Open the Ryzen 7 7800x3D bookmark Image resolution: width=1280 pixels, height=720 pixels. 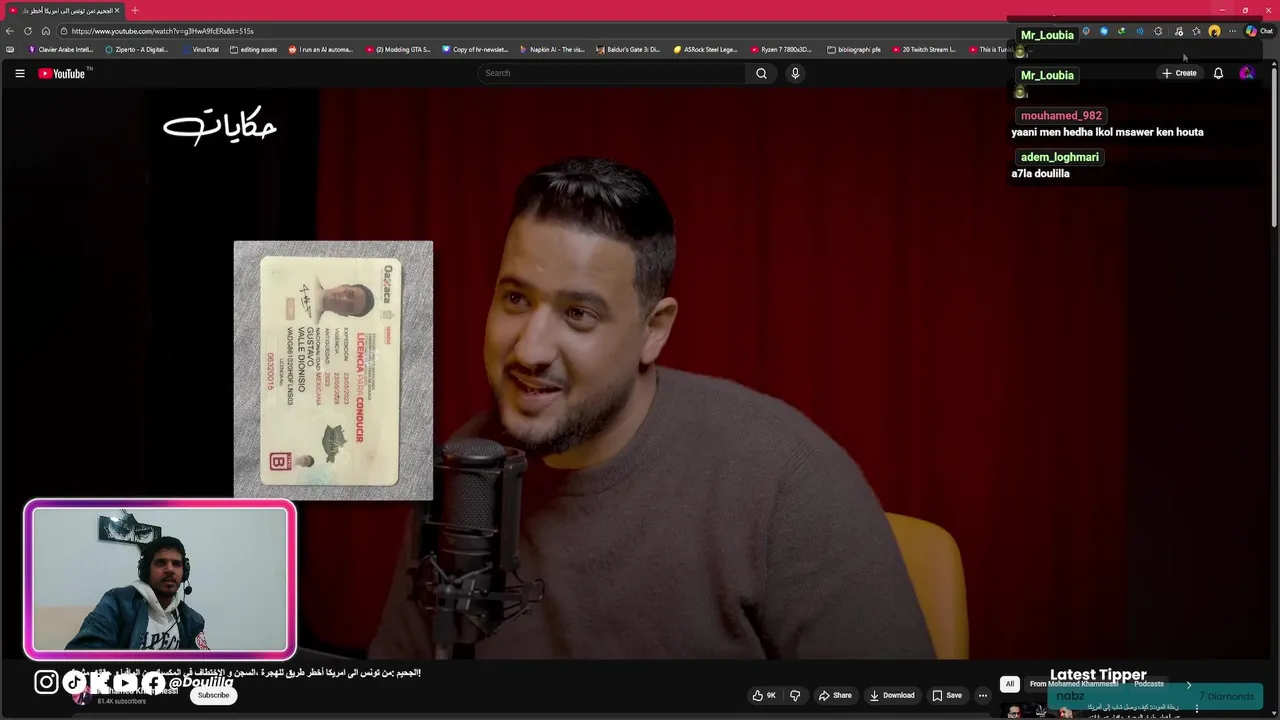tap(782, 49)
